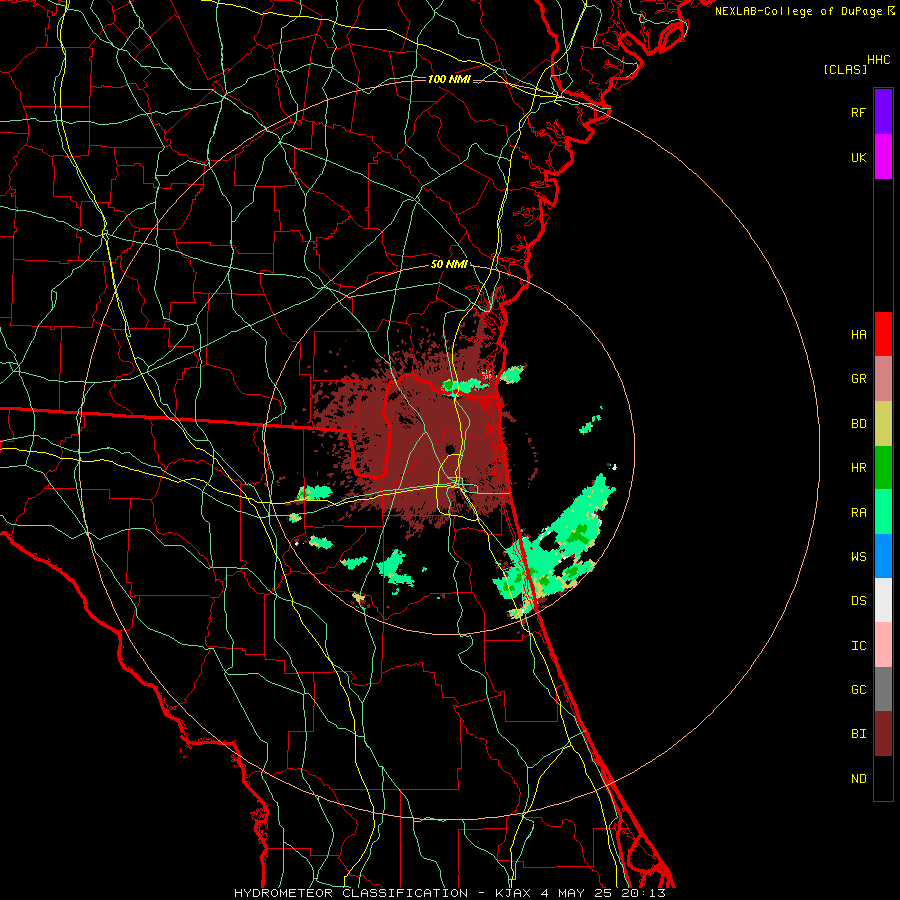The width and height of the screenshot is (900, 900).
Task: Click the BI legend label
Action: pyautogui.click(x=859, y=734)
